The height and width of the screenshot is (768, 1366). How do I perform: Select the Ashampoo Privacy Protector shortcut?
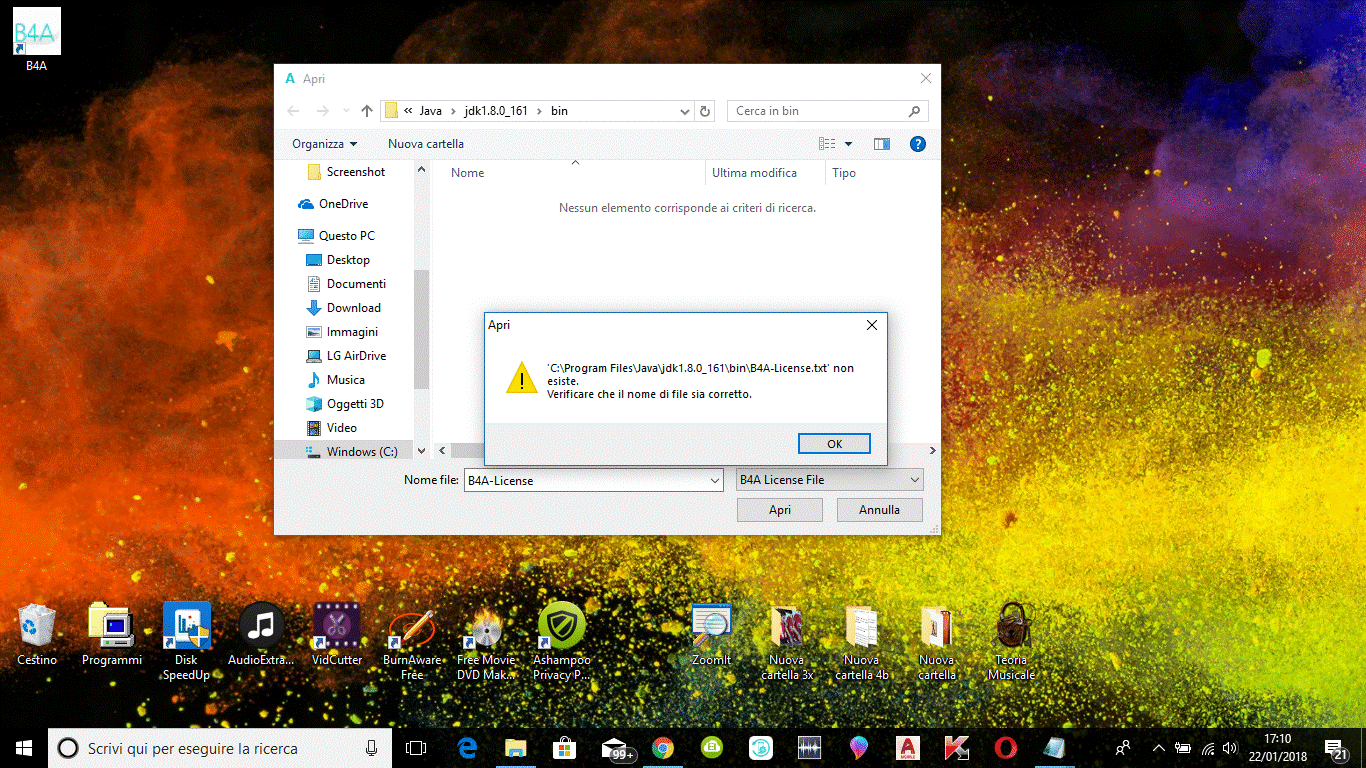tap(561, 640)
